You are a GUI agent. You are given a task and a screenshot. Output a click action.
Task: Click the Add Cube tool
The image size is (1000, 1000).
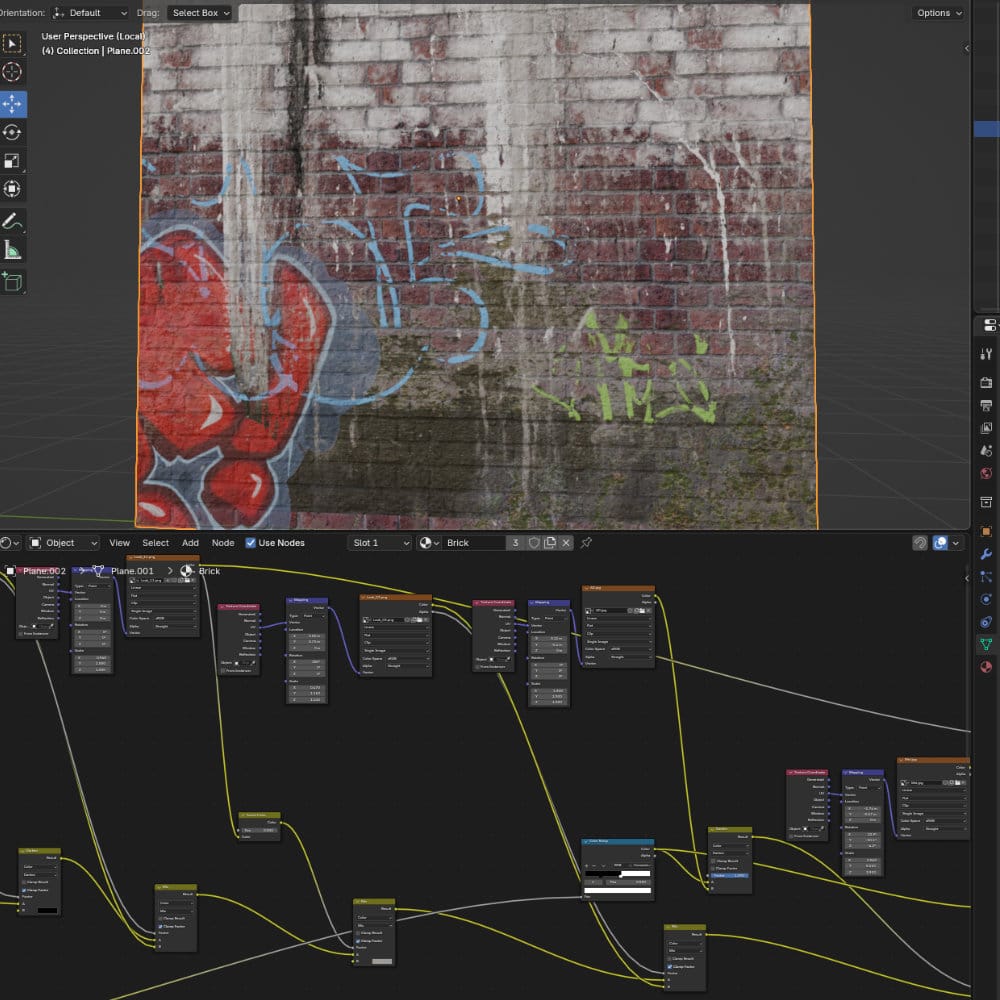click(12, 282)
